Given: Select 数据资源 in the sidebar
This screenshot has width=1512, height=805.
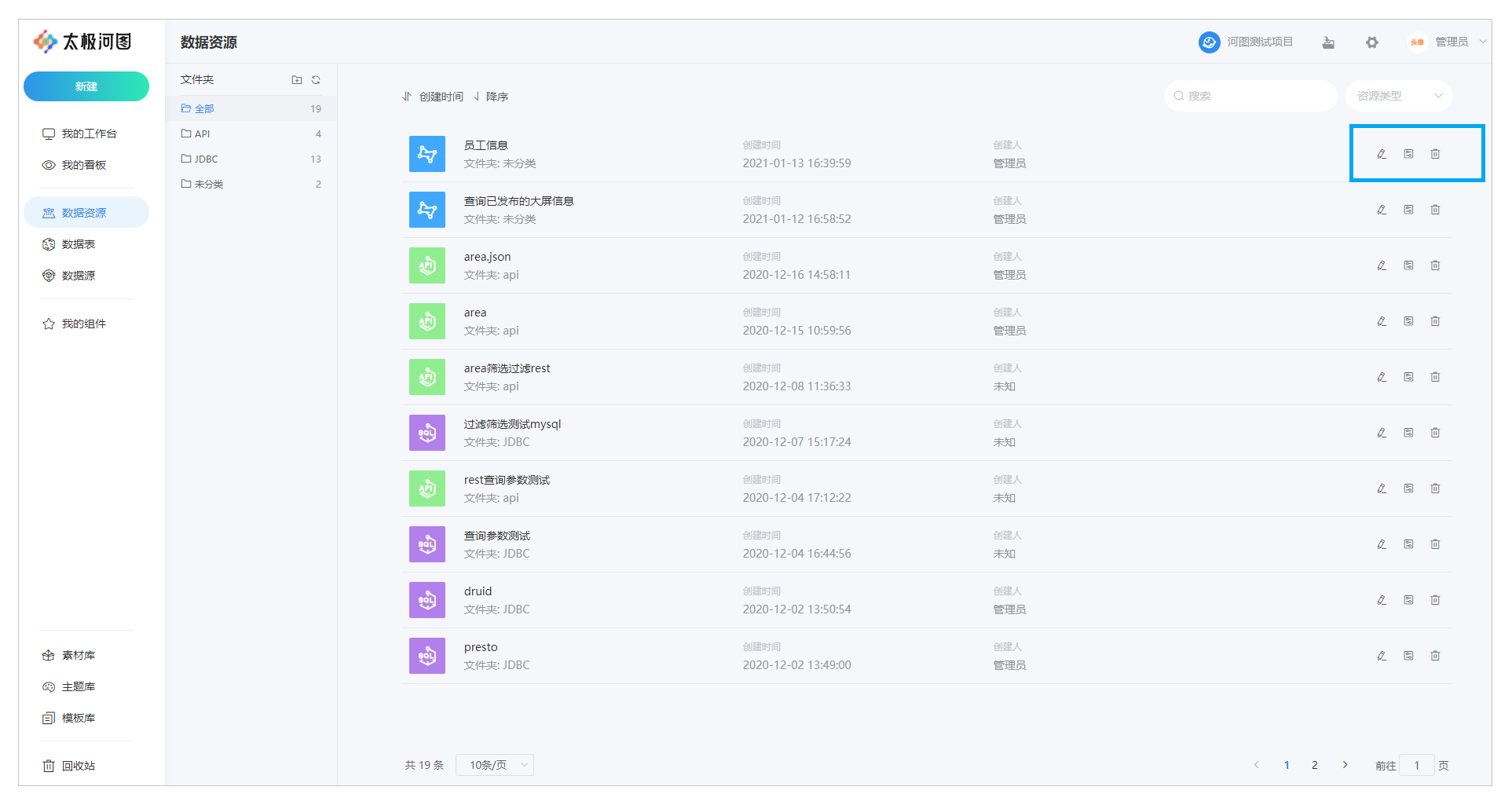Looking at the screenshot, I should point(86,213).
